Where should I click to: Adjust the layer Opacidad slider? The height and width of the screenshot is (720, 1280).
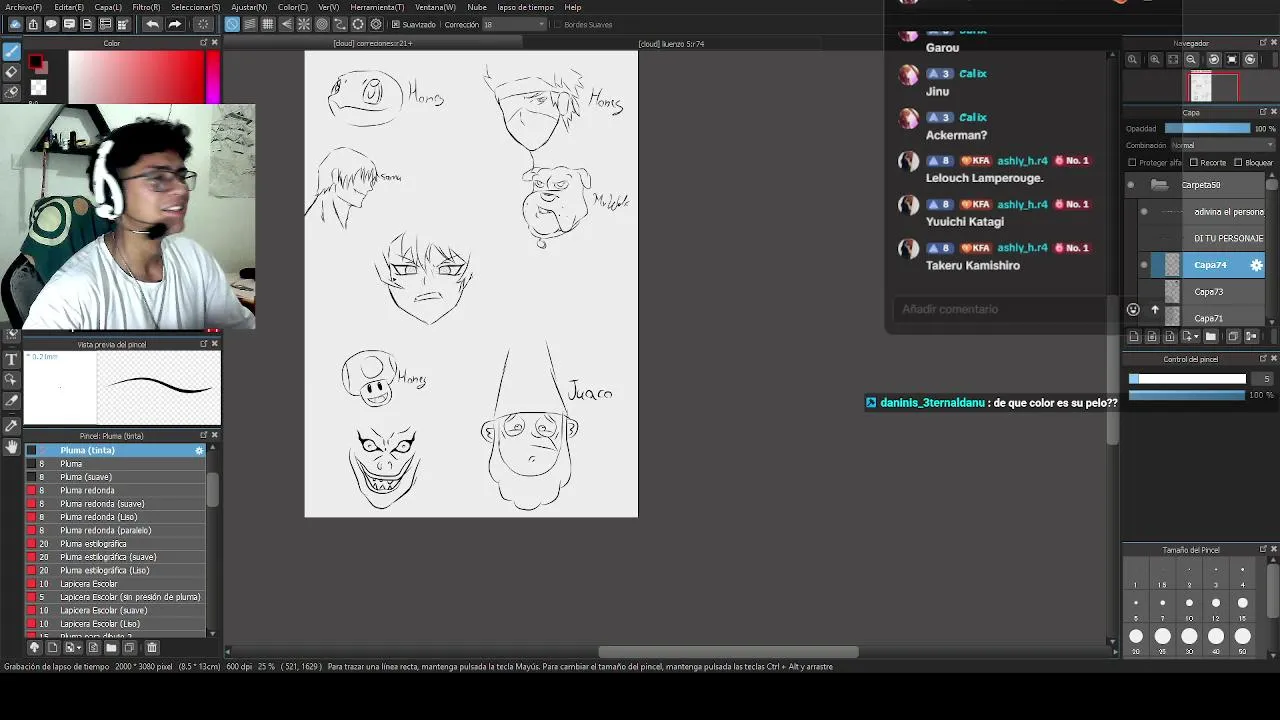pyautogui.click(x=1207, y=129)
